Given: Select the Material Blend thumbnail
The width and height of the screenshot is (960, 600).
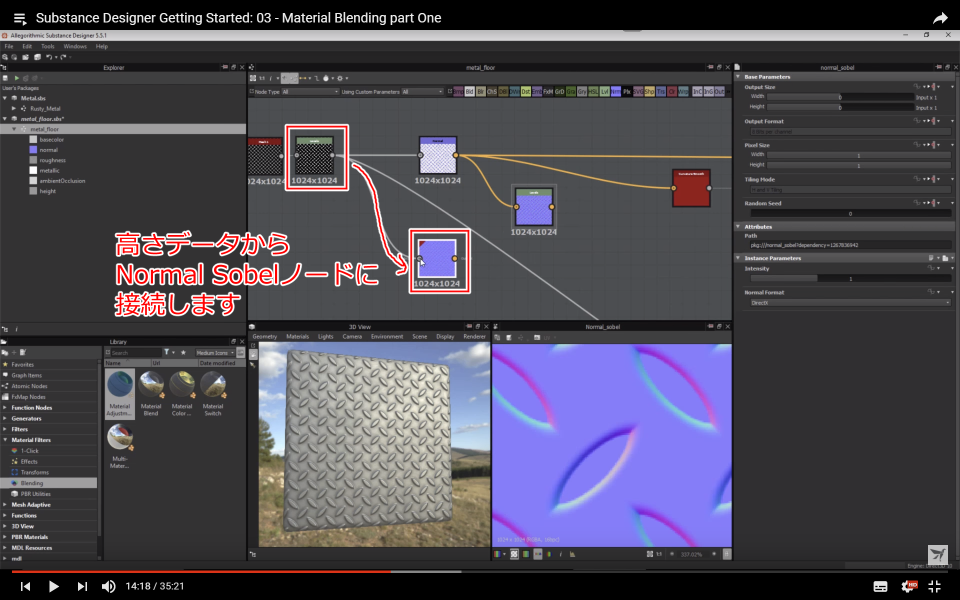Looking at the screenshot, I should click(x=151, y=394).
